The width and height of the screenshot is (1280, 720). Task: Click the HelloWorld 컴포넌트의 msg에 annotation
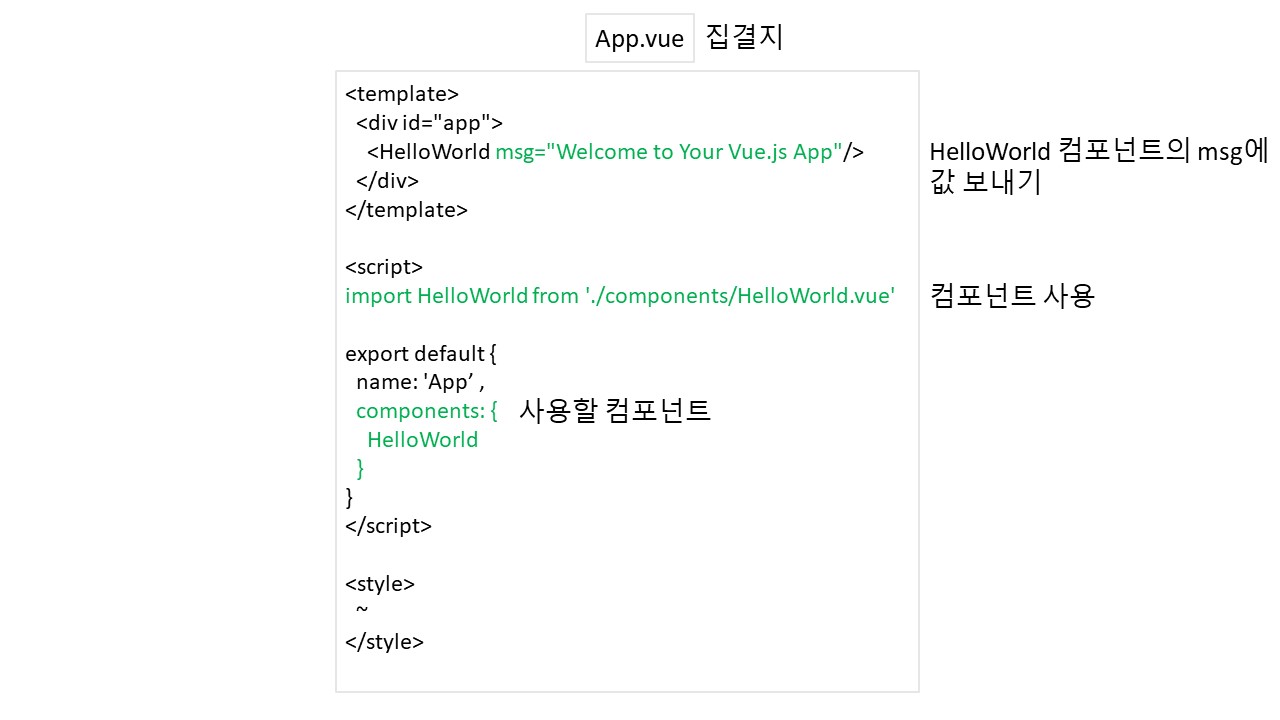click(1098, 152)
